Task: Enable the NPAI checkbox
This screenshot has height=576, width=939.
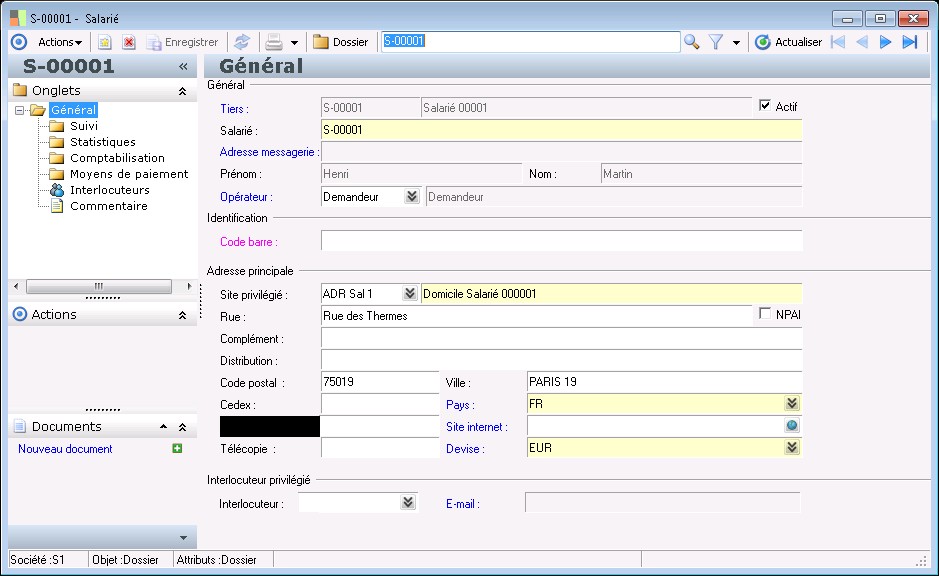Action: pyautogui.click(x=766, y=314)
